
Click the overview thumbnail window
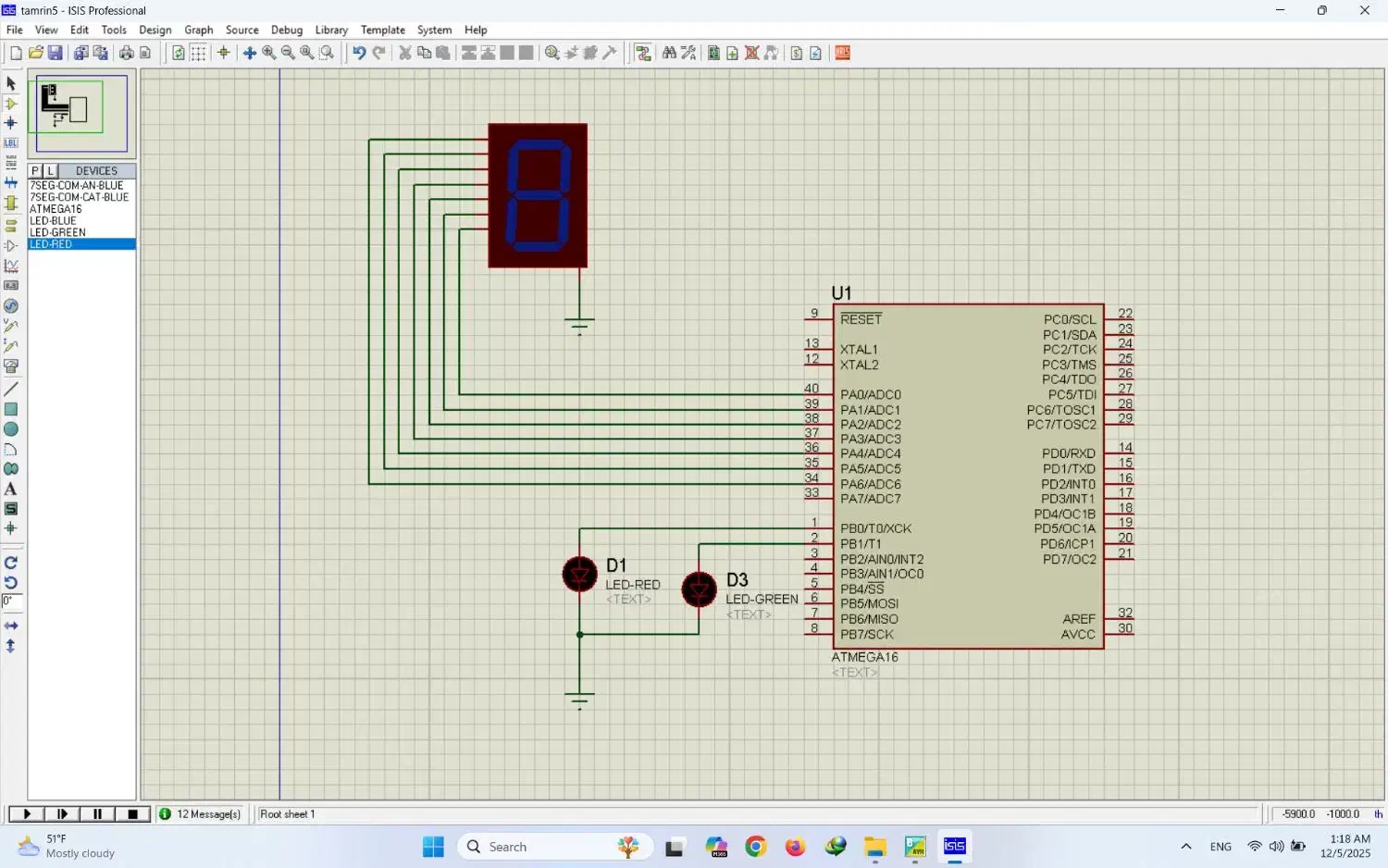[81, 113]
